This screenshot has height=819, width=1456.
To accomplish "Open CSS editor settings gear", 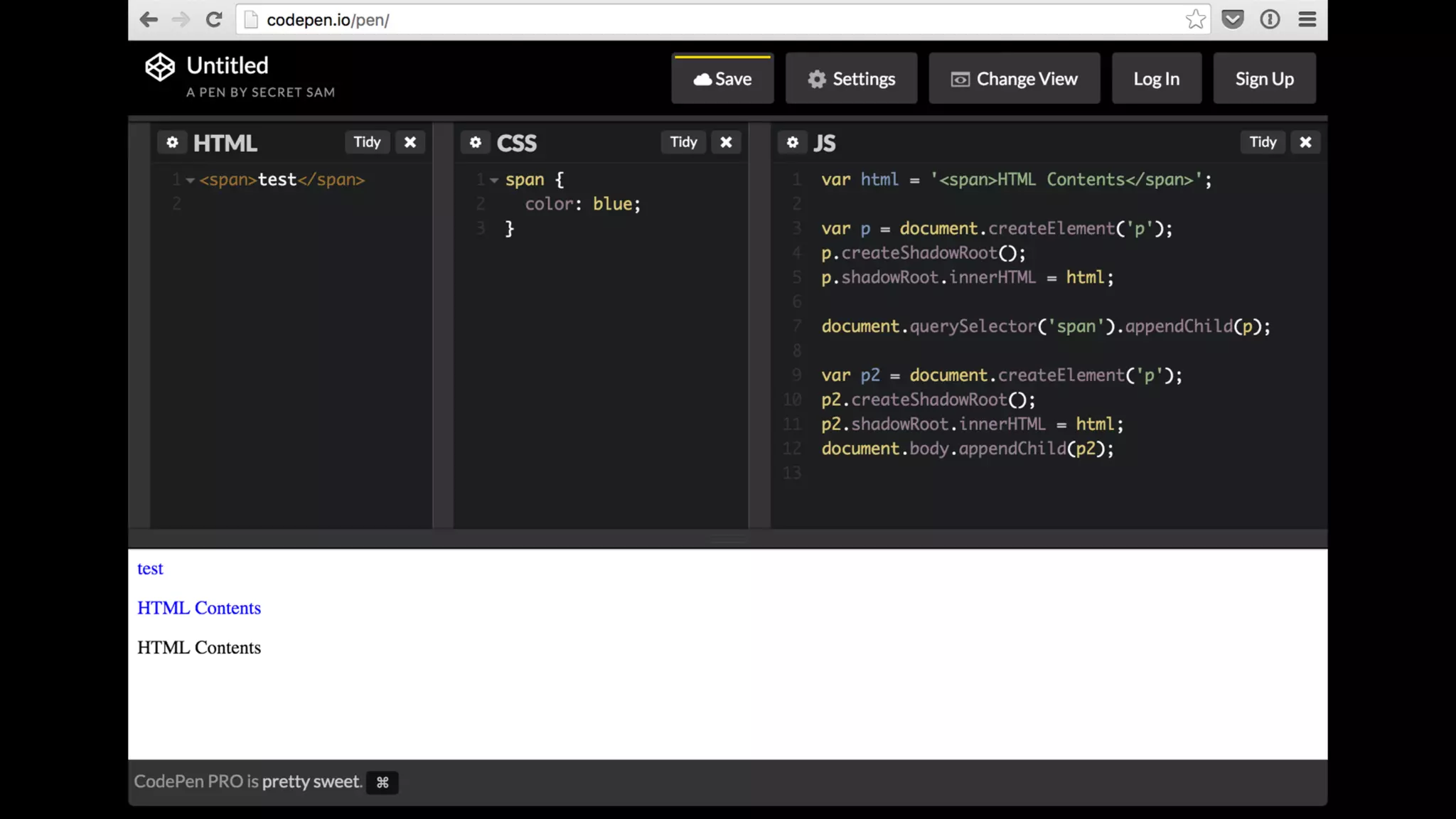I will pos(476,142).
